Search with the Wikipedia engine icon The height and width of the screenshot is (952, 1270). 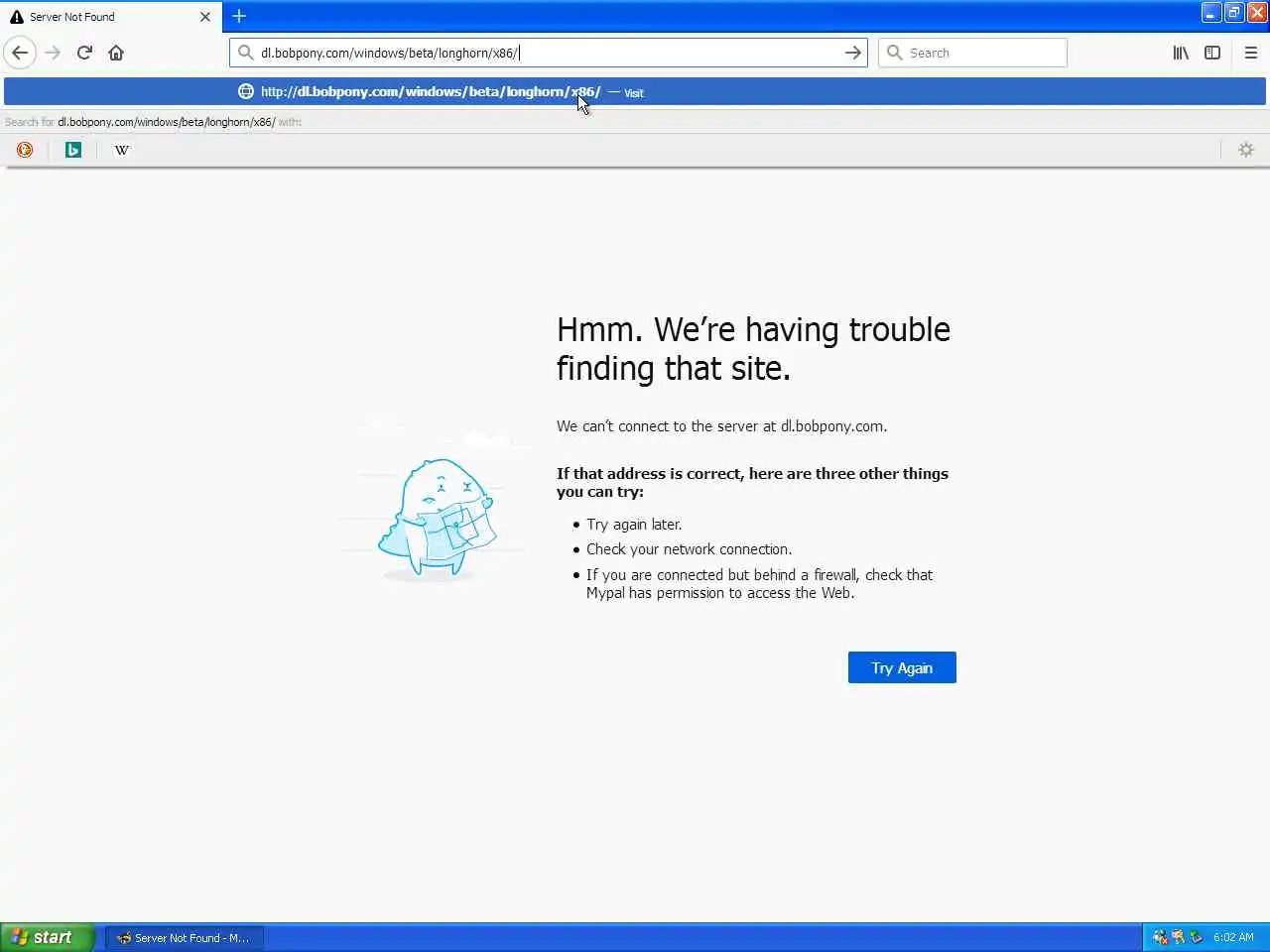point(121,150)
